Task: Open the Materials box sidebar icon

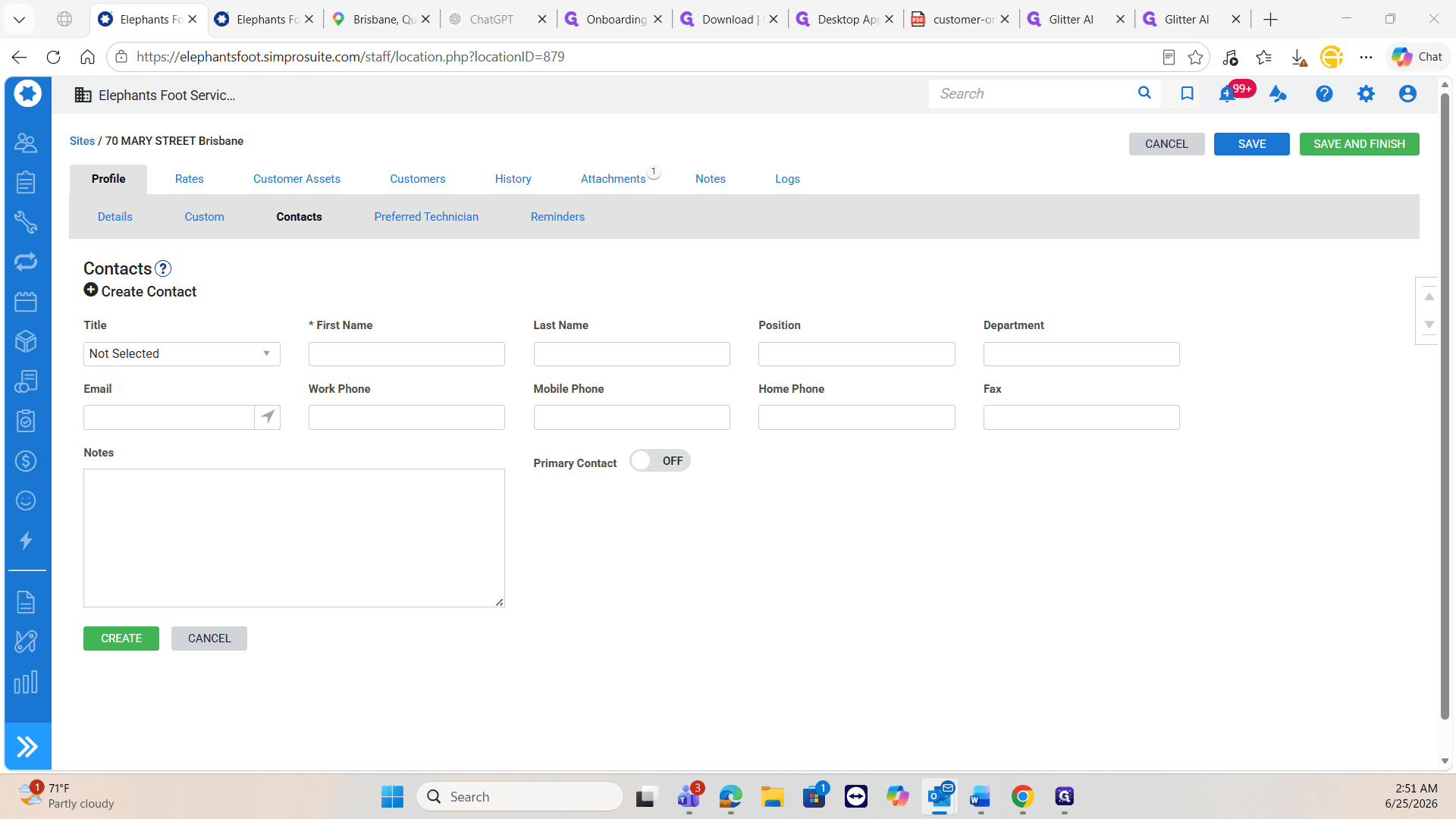Action: (x=26, y=341)
